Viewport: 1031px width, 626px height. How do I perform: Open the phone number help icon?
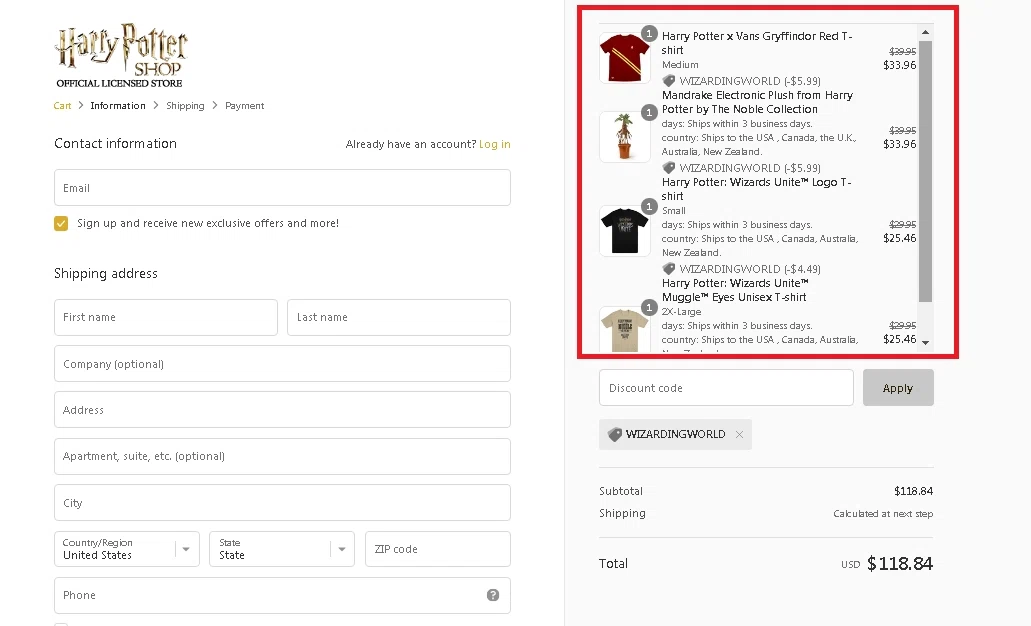[x=492, y=595]
